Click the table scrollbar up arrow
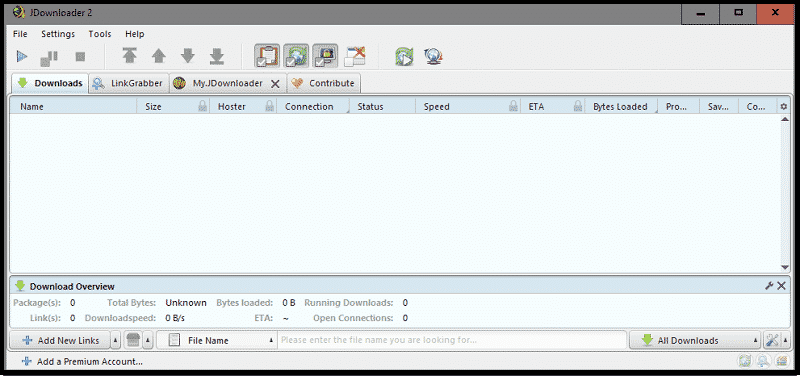 [x=785, y=119]
